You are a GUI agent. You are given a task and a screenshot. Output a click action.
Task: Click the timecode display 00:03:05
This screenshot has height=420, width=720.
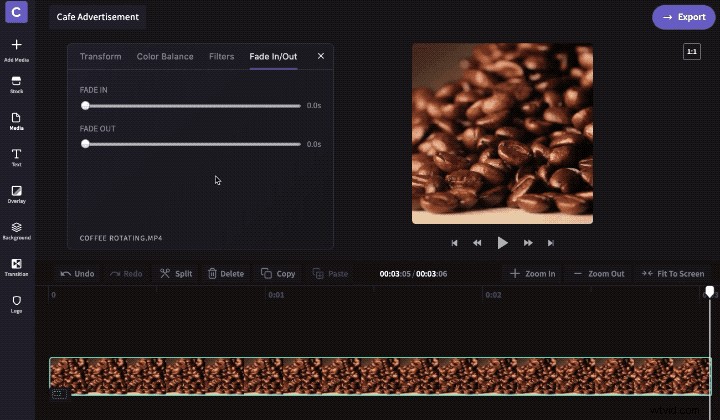(395, 274)
